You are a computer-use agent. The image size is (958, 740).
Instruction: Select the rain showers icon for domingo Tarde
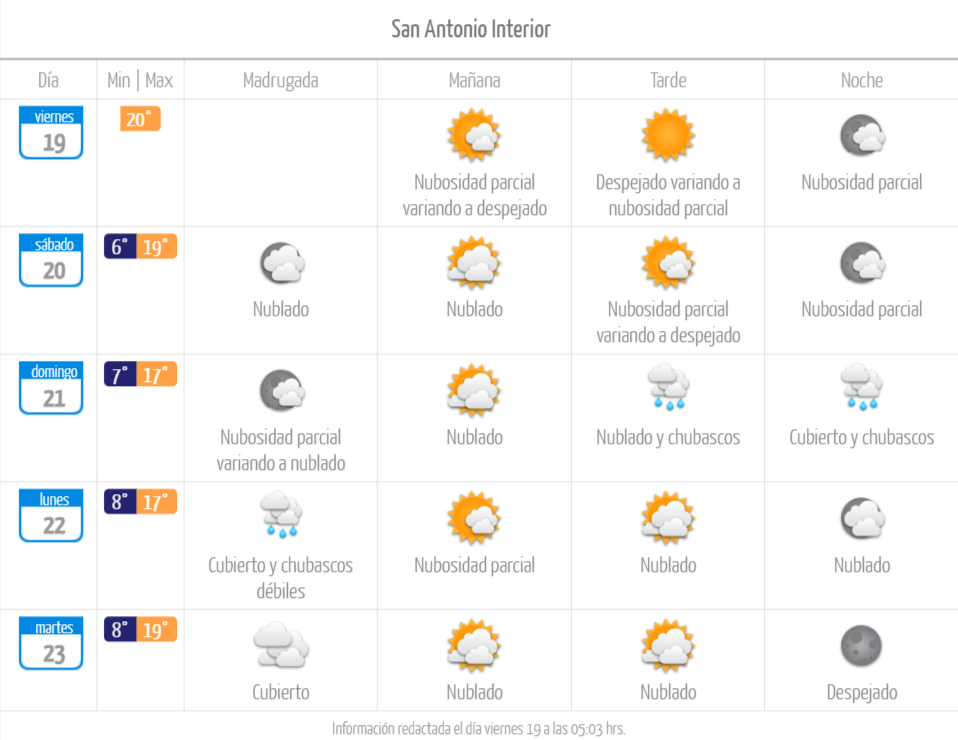[x=668, y=388]
